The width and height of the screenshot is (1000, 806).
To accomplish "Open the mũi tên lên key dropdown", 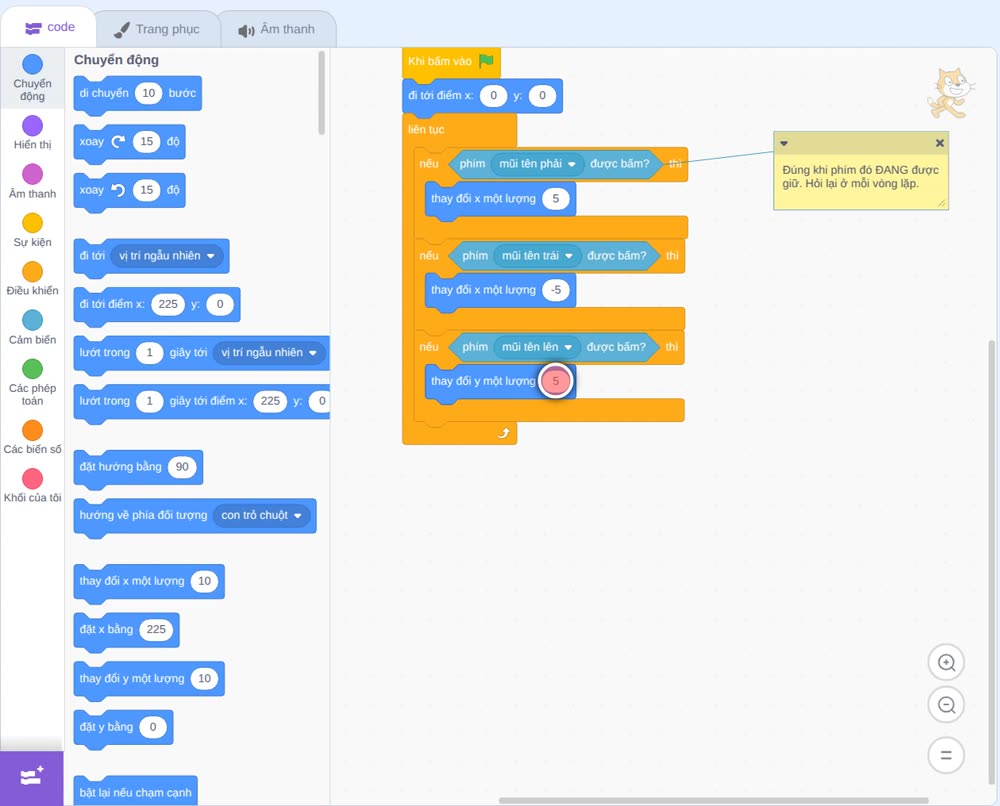I will coord(536,347).
